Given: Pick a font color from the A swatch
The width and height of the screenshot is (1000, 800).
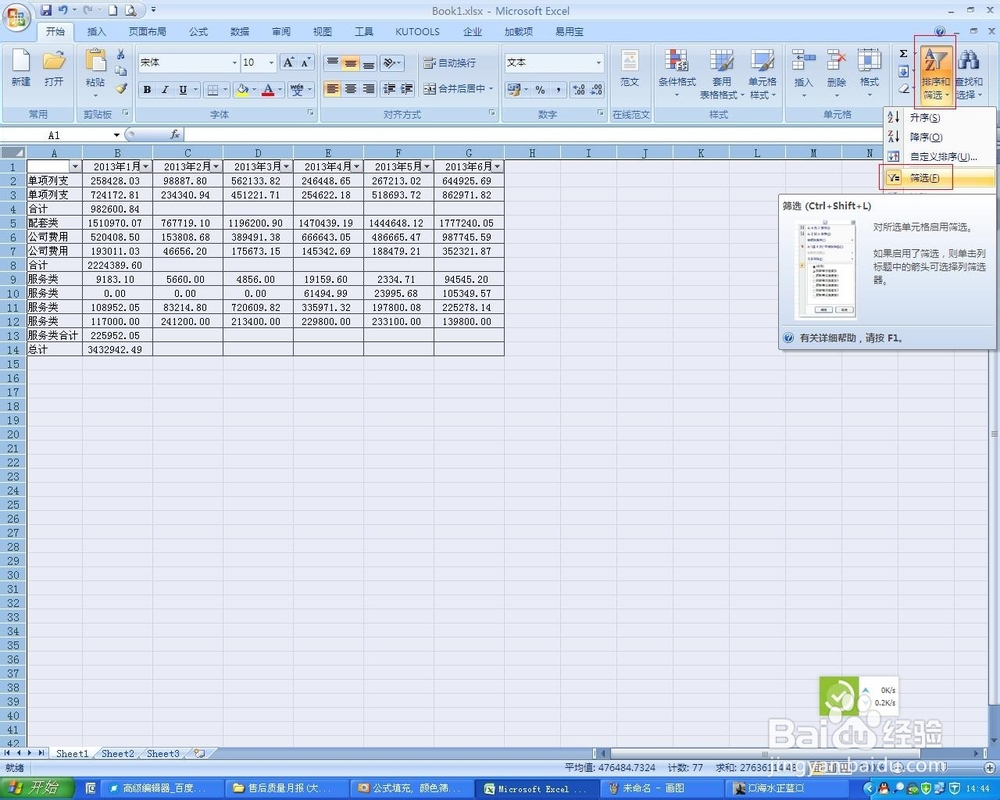Looking at the screenshot, I should (270, 90).
